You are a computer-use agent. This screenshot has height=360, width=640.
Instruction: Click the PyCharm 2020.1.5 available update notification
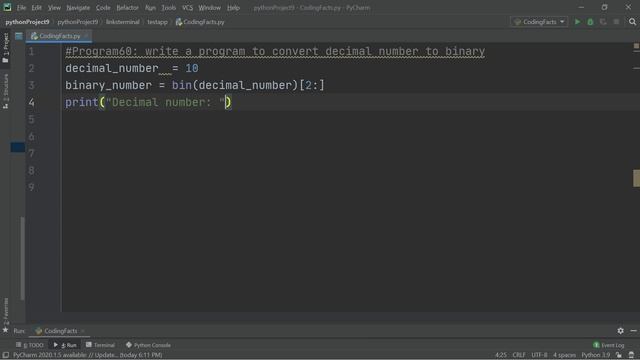87,355
